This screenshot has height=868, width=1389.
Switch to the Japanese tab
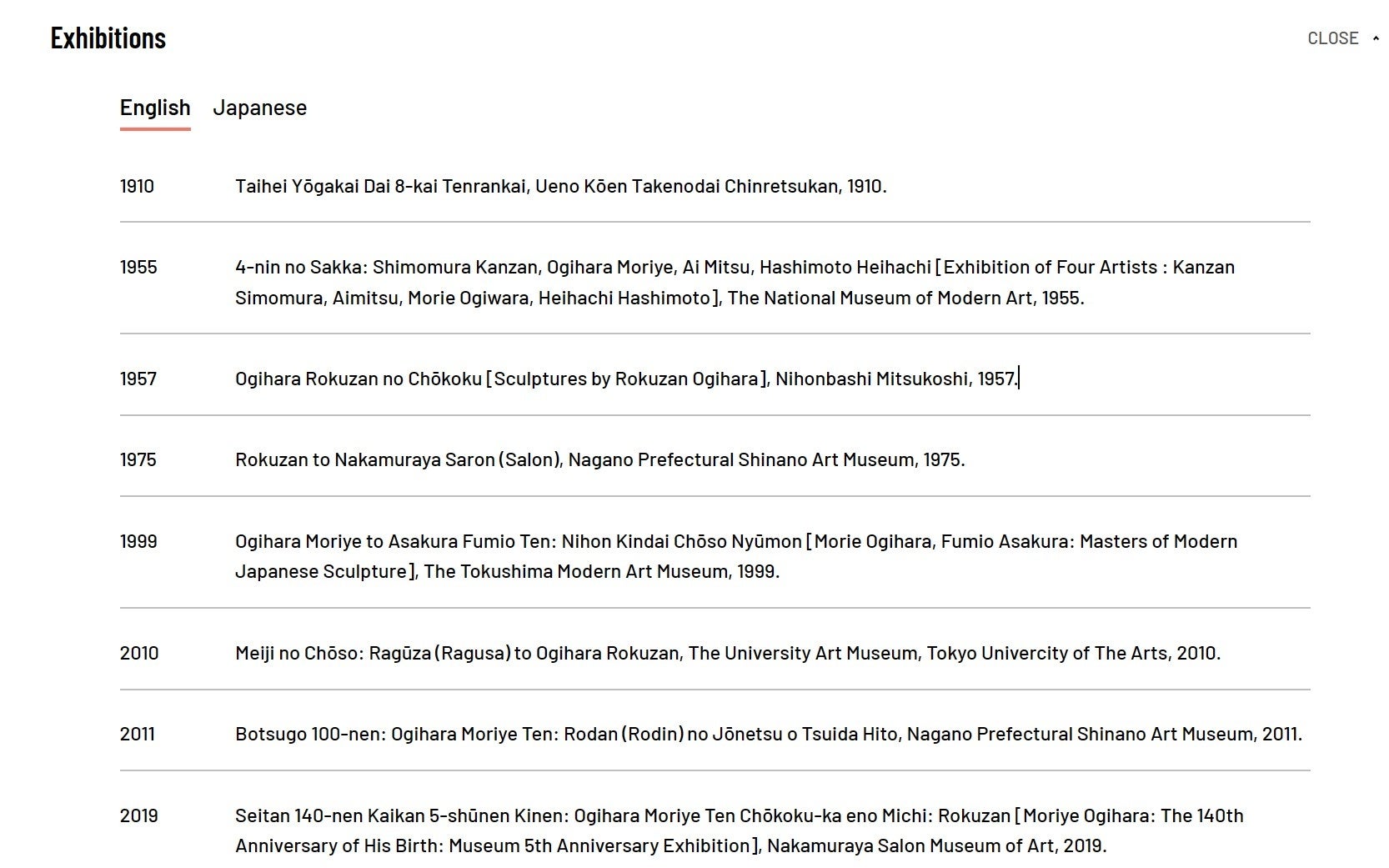tap(259, 108)
